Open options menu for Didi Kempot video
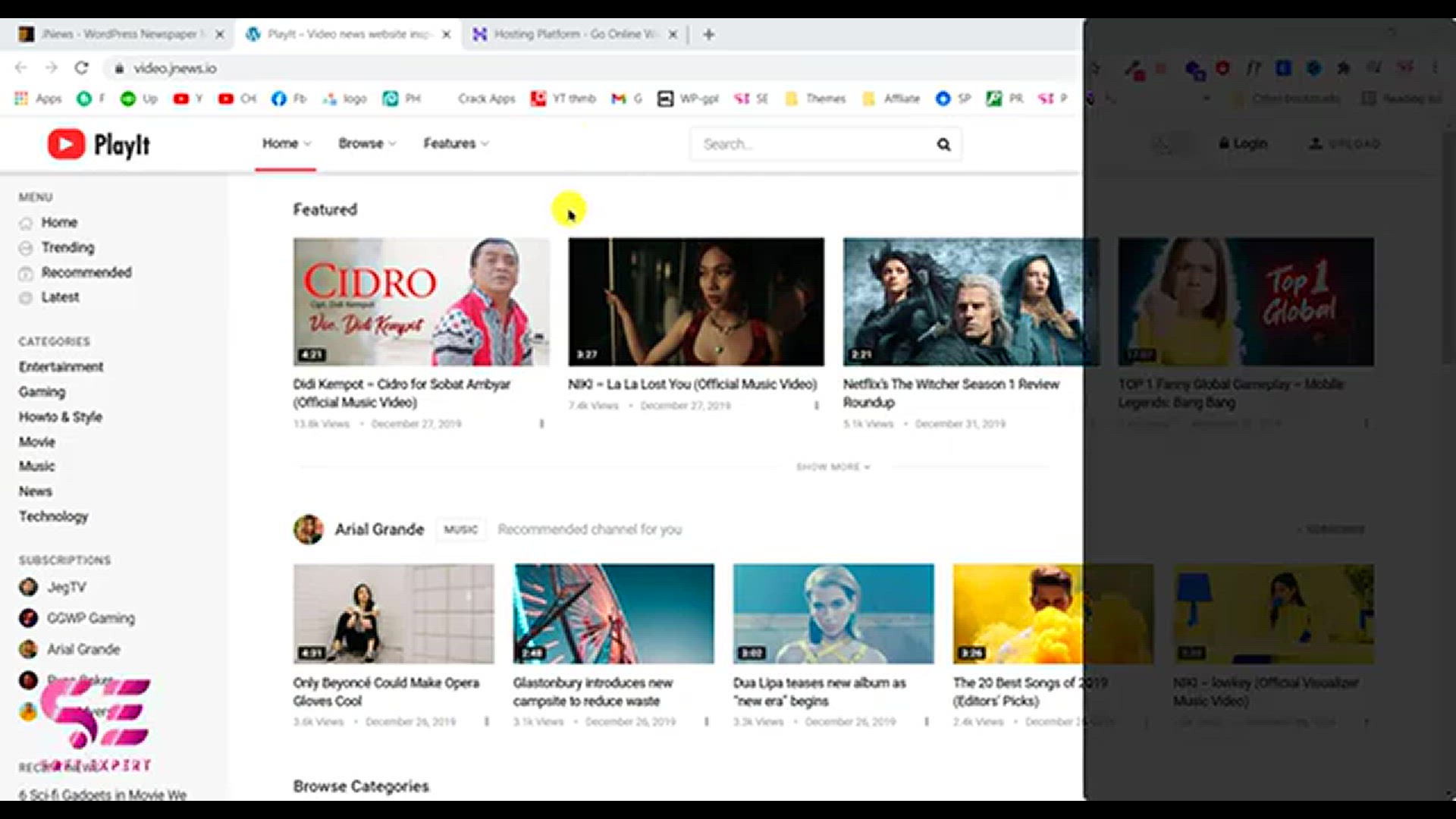Viewport: 1456px width, 819px height. 541,424
